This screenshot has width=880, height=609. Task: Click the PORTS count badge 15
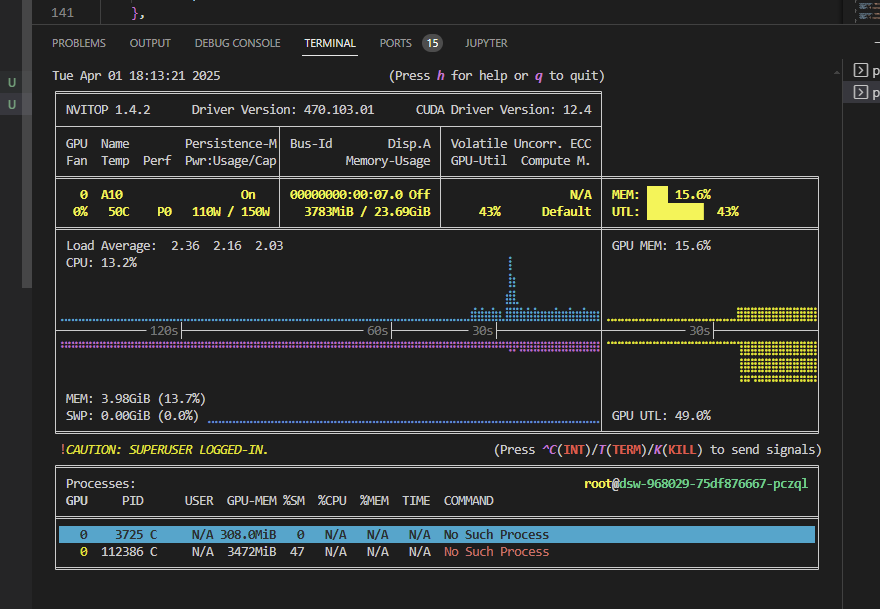(432, 43)
